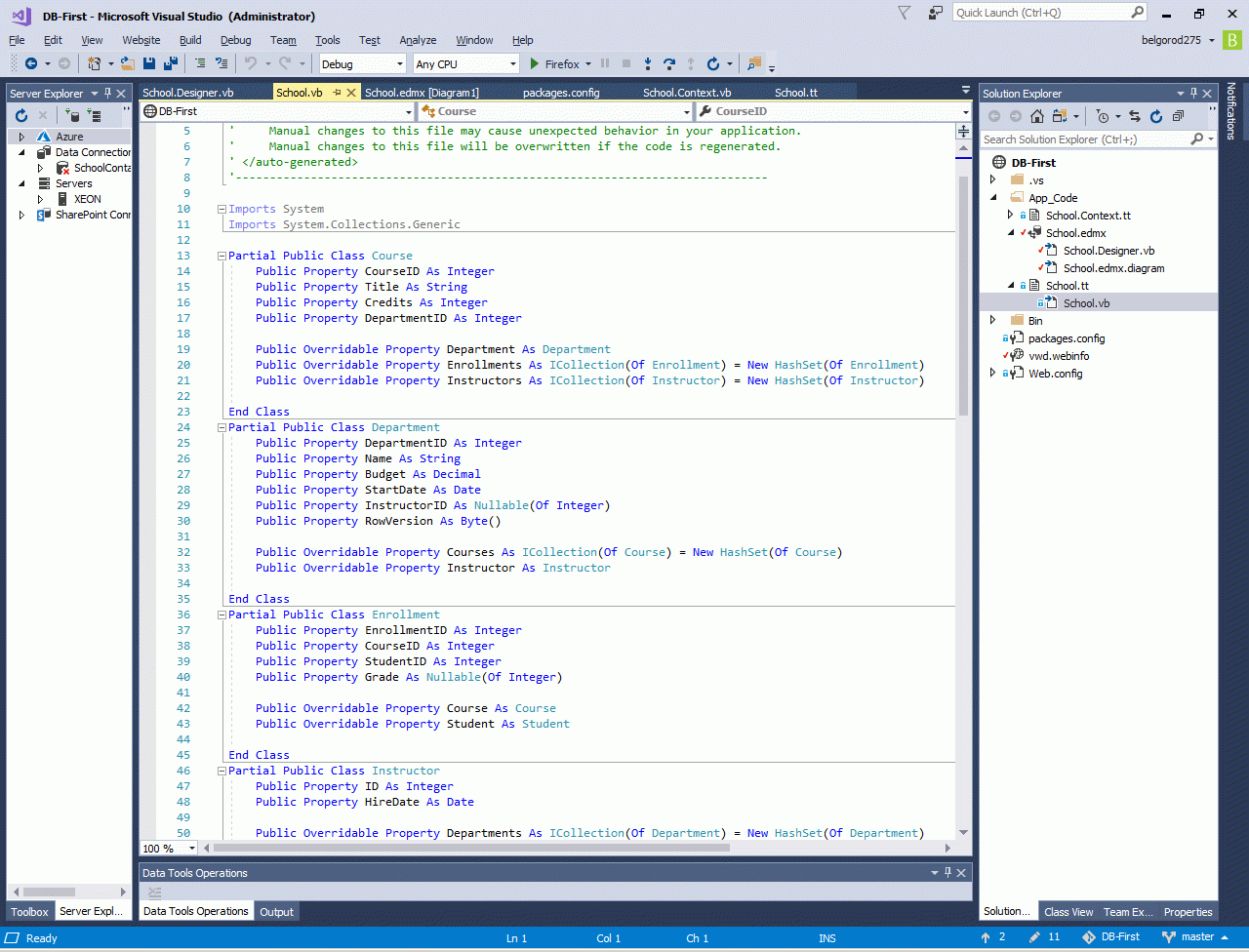Image resolution: width=1249 pixels, height=952 pixels.
Task: Toggle auto-hide pin on Solution Explorer panel
Action: 1193,94
